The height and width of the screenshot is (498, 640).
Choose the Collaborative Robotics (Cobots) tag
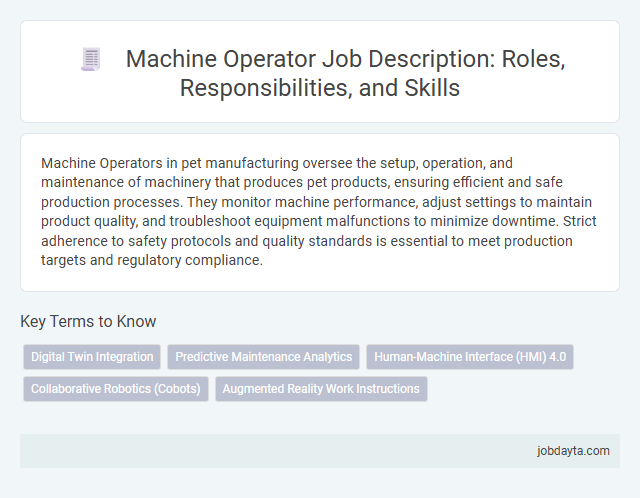116,389
